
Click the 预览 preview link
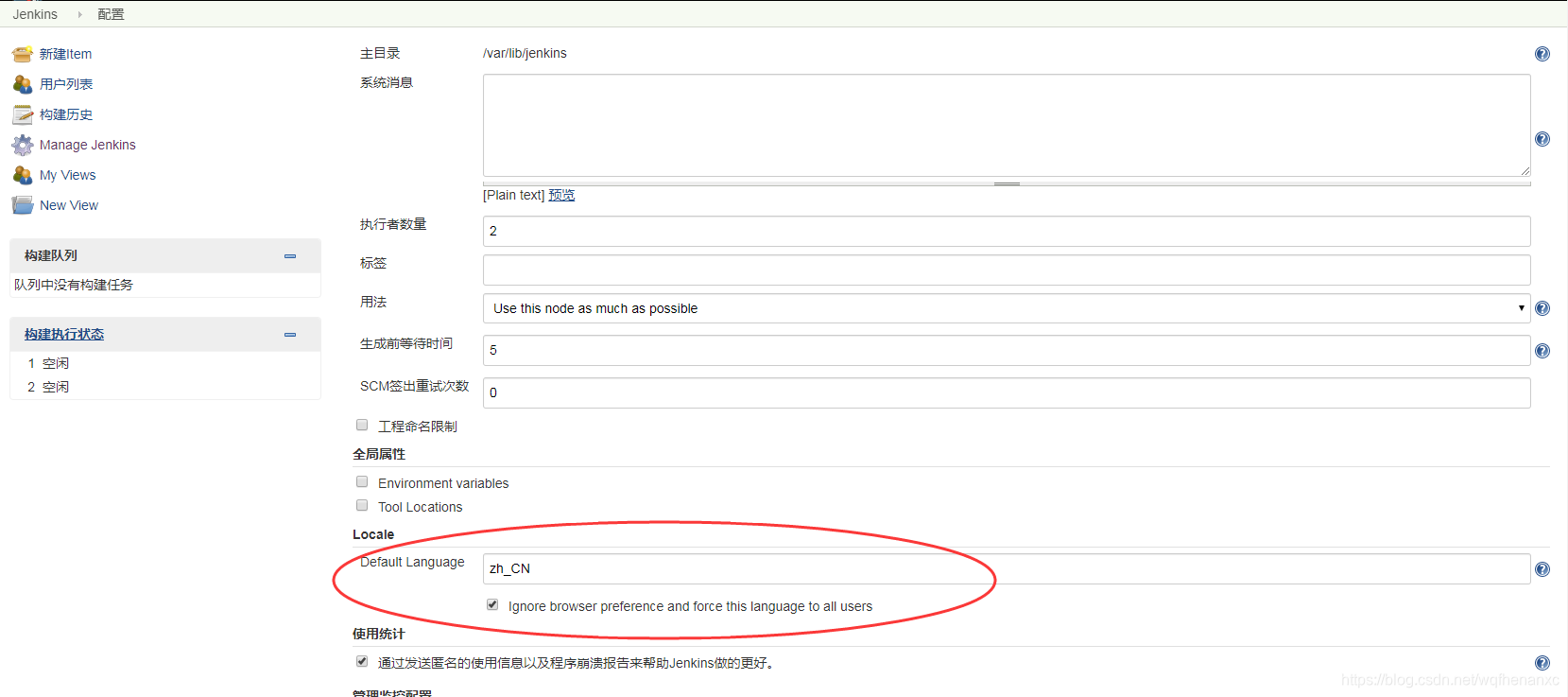(x=561, y=195)
